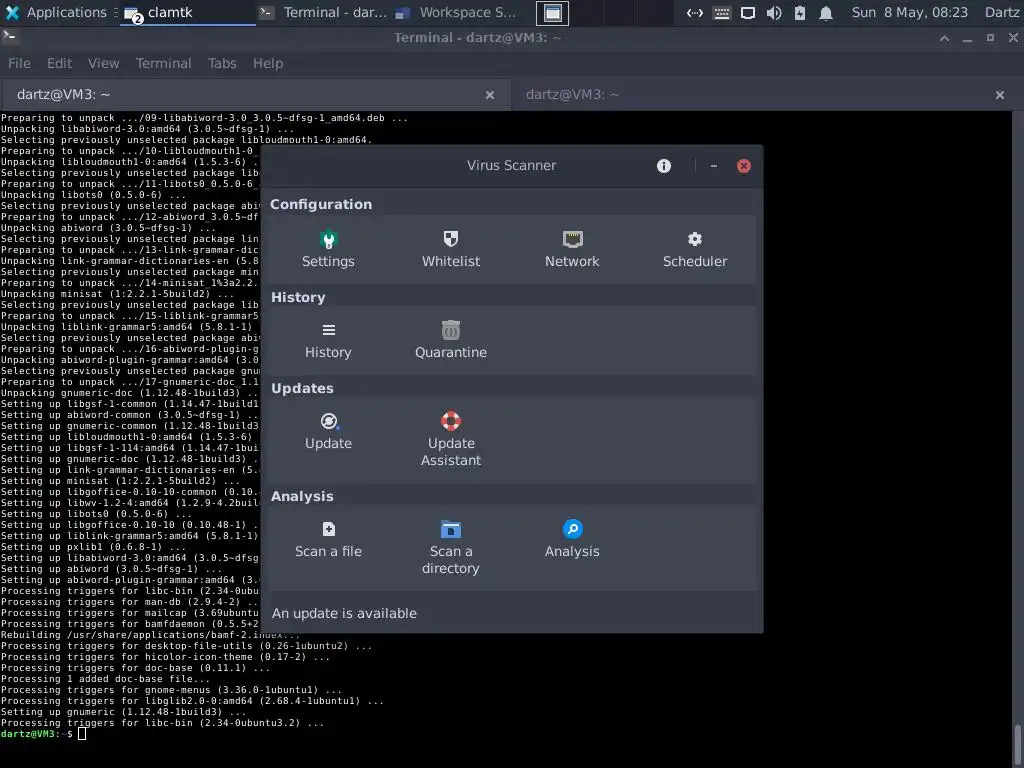The image size is (1024, 768).
Task: Select the workspace switcher icon
Action: pyautogui.click(x=552, y=13)
